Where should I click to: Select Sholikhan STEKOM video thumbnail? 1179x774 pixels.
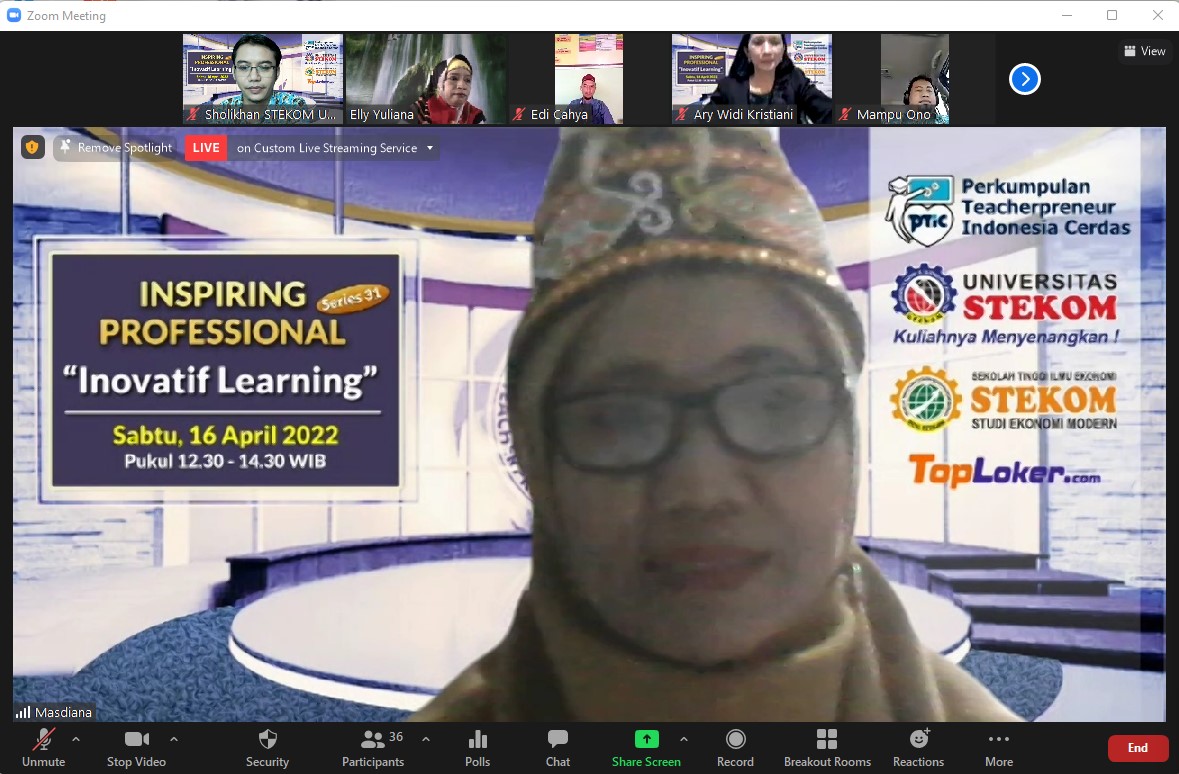point(262,78)
